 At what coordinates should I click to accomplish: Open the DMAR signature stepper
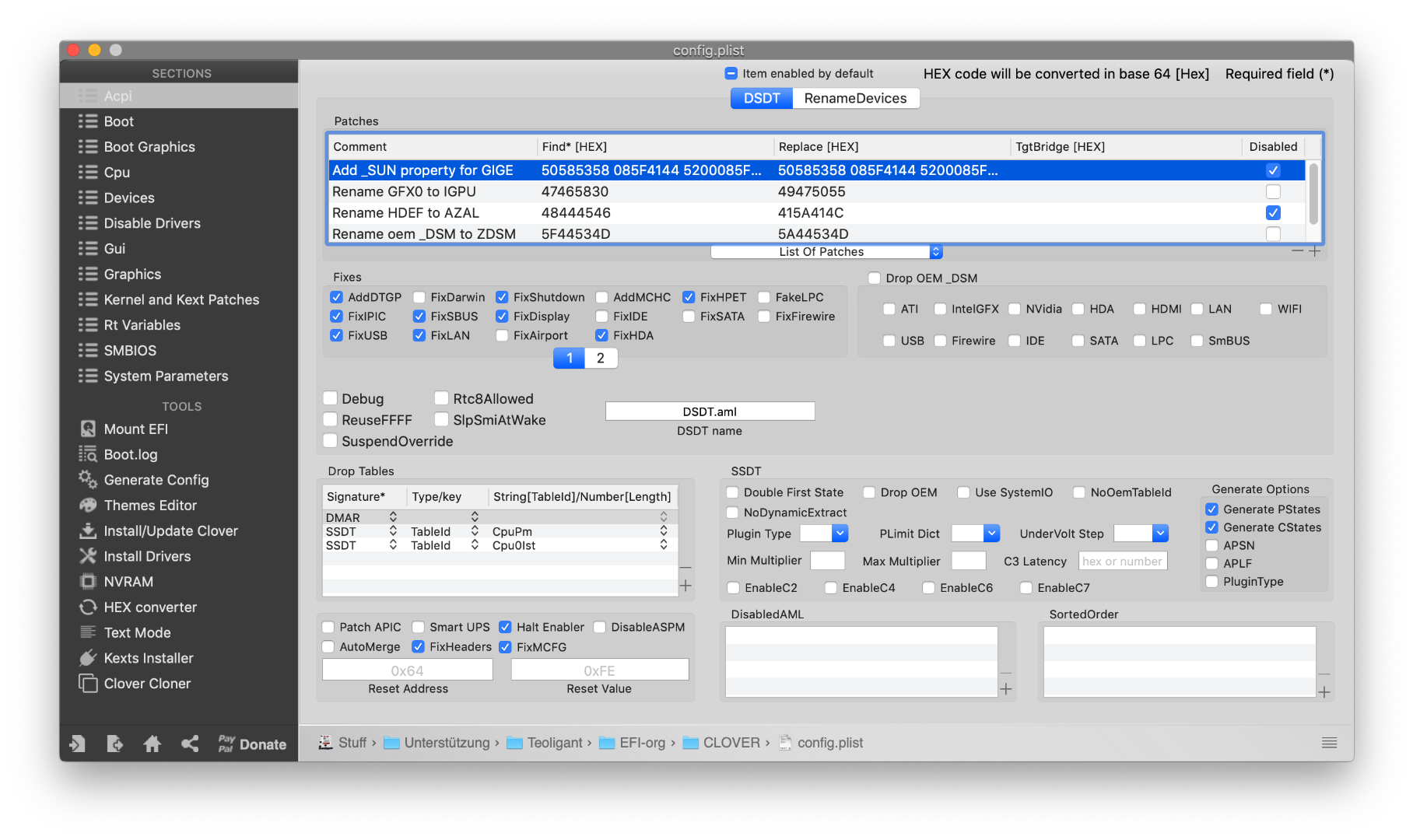coord(394,517)
